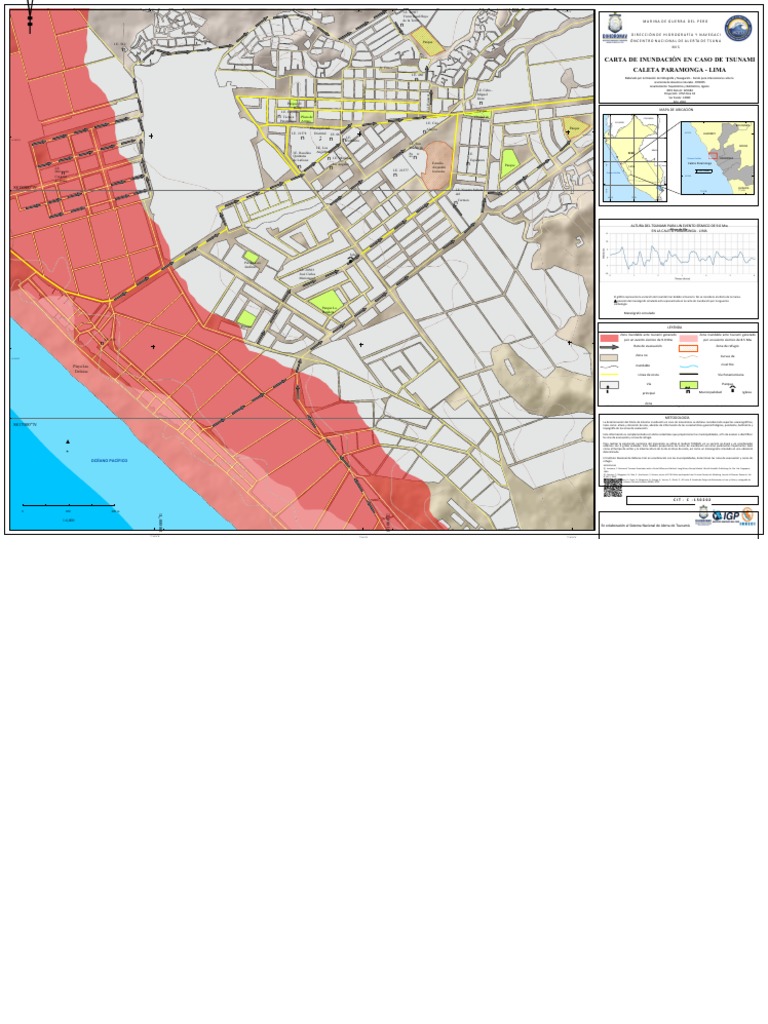This screenshot has height=1024, width=768.
Task: Click the scale bar in the ocean area
Action: [x=69, y=505]
